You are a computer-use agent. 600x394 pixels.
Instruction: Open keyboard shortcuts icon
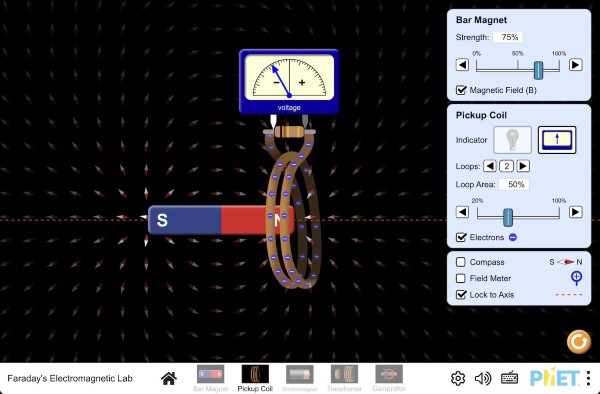click(509, 378)
